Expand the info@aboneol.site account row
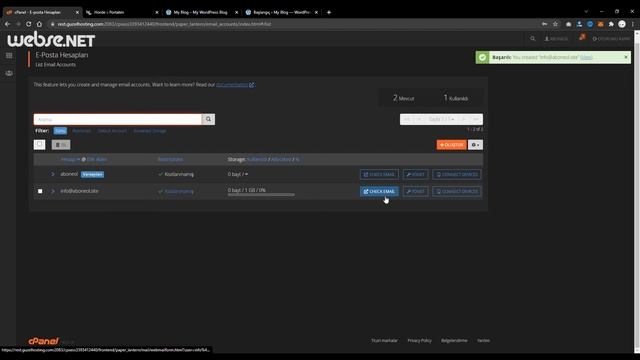640x360 pixels. tap(53, 191)
